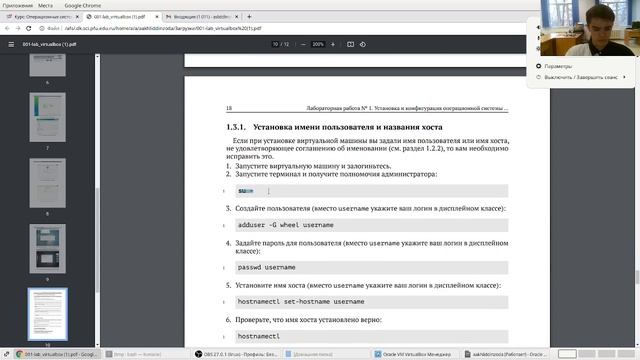Edit the page number field
Screen dimensions: 640x360
point(276,44)
